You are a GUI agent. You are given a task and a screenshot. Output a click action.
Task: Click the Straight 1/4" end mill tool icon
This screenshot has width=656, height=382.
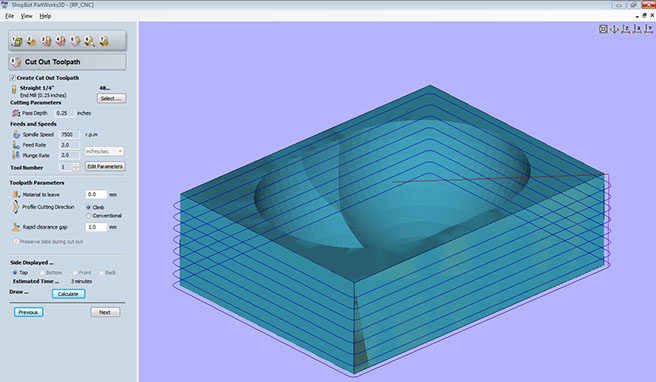click(14, 89)
